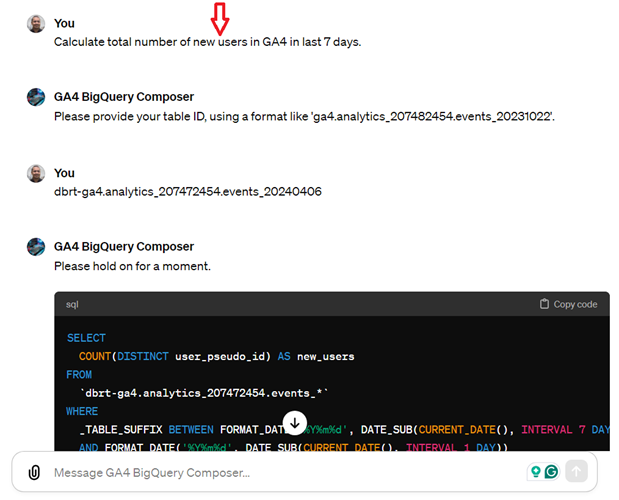
Task: Click the first GA4 BigQuery Composer avatar
Action: [x=36, y=97]
